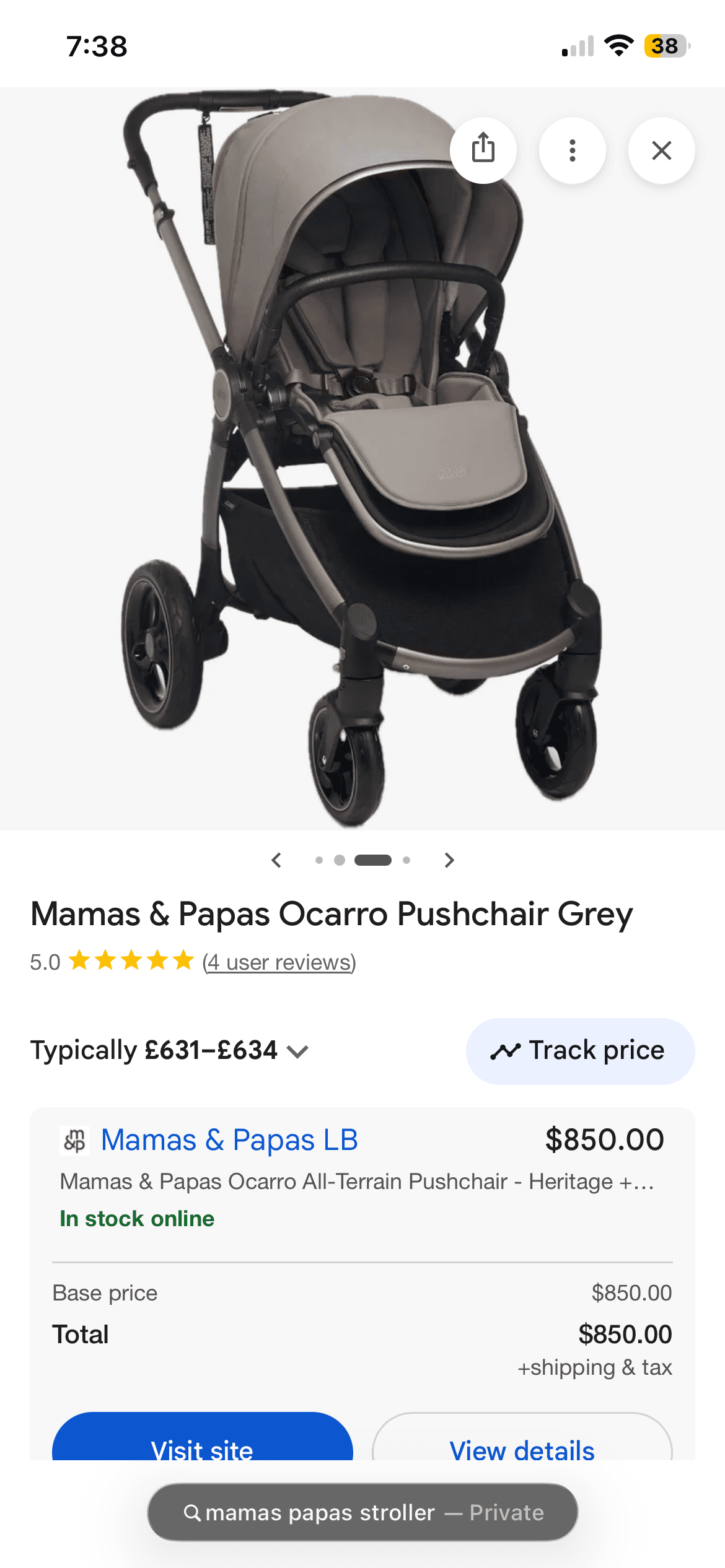Close the product overlay with X
This screenshot has height=1568, width=725.
(x=661, y=150)
